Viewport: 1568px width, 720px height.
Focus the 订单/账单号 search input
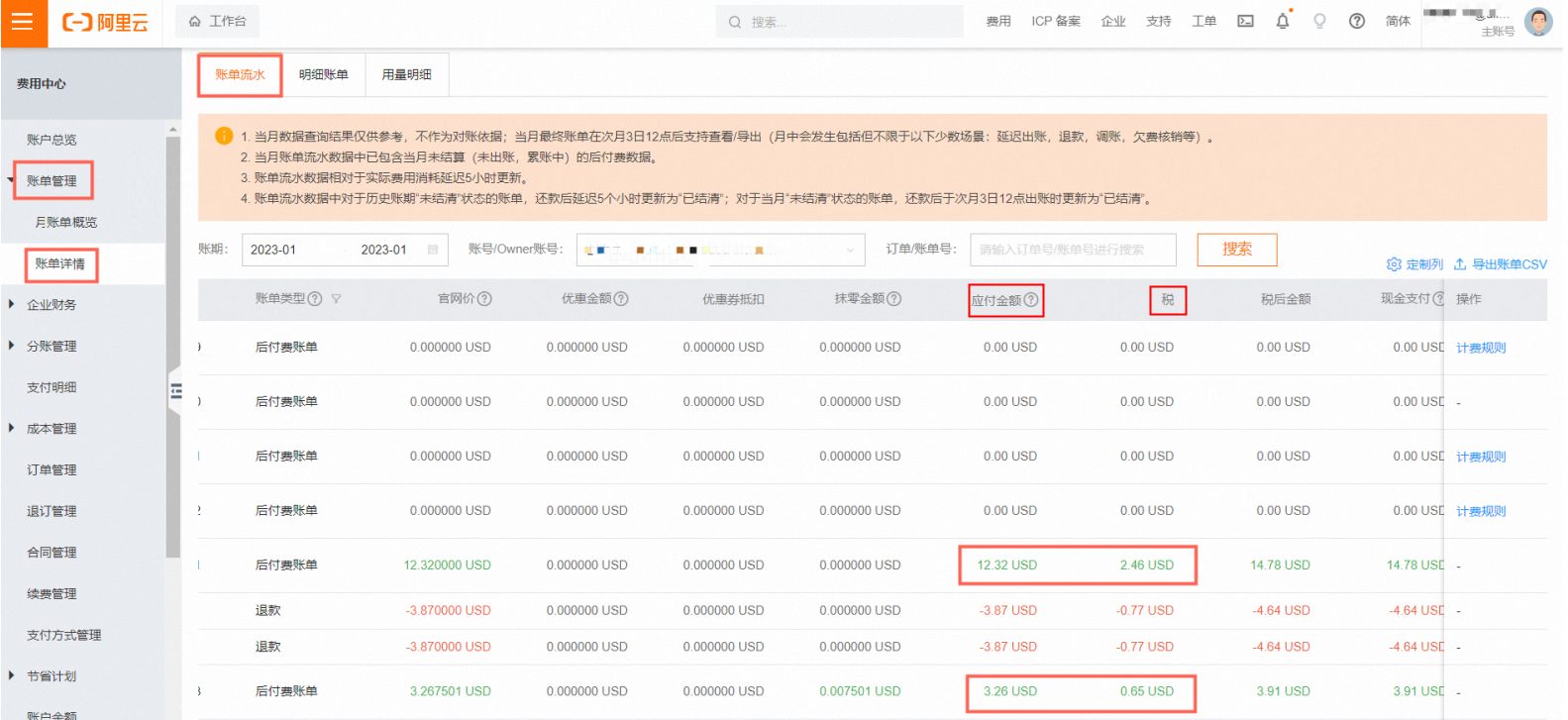[1073, 250]
